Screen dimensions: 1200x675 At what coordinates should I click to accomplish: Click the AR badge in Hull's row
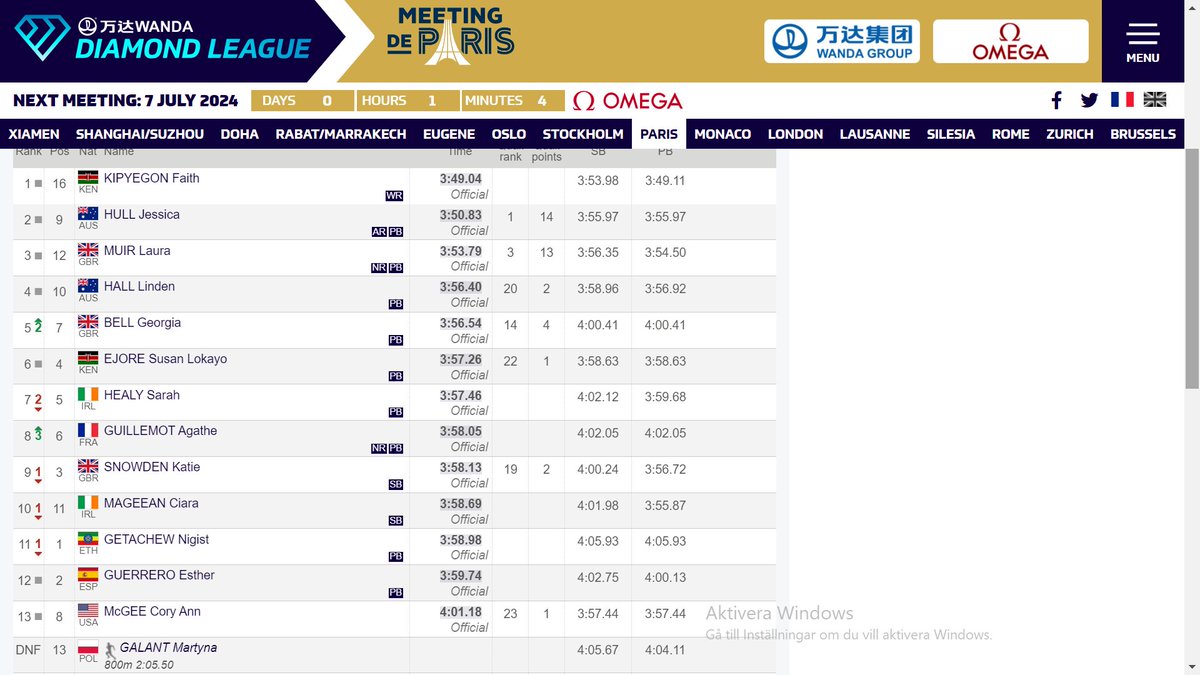tap(379, 232)
